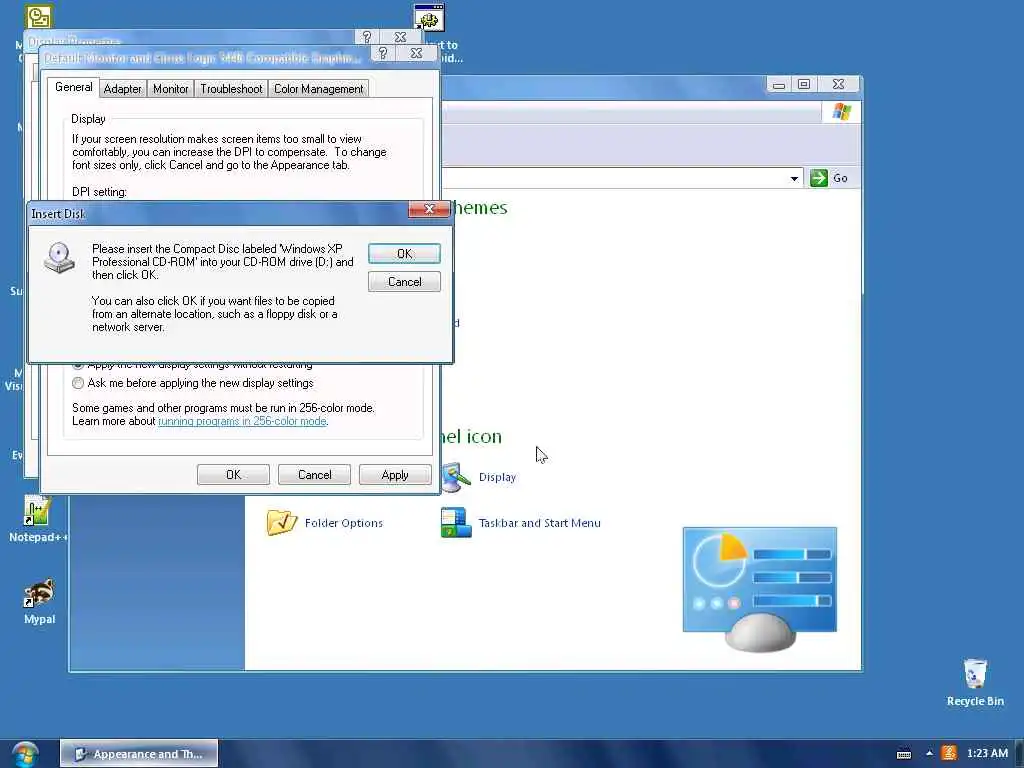
Task: Maximize the Appearance and Themes window
Action: [804, 85]
